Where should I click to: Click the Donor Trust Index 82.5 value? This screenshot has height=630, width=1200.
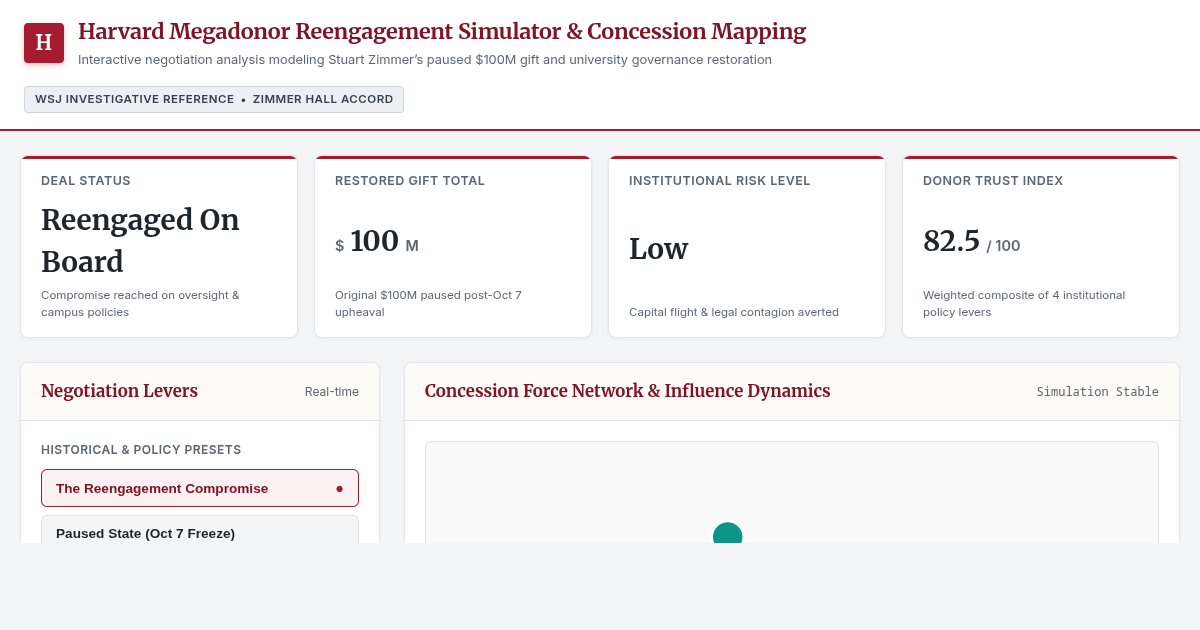coord(951,241)
